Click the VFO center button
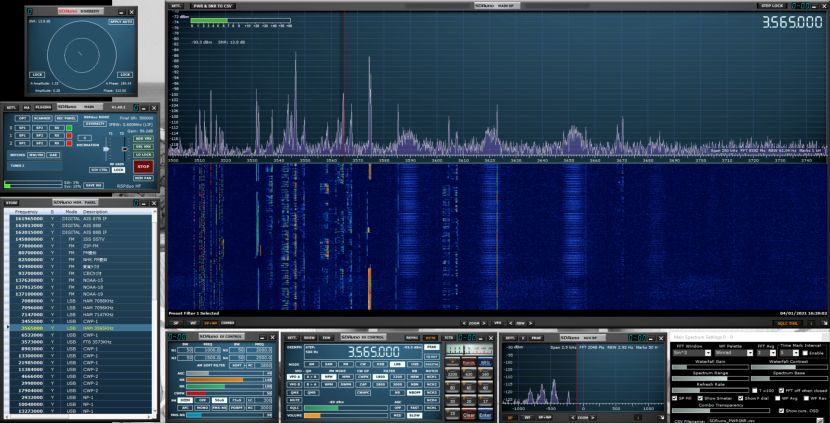The height and width of the screenshot is (423, 830). tap(498, 323)
